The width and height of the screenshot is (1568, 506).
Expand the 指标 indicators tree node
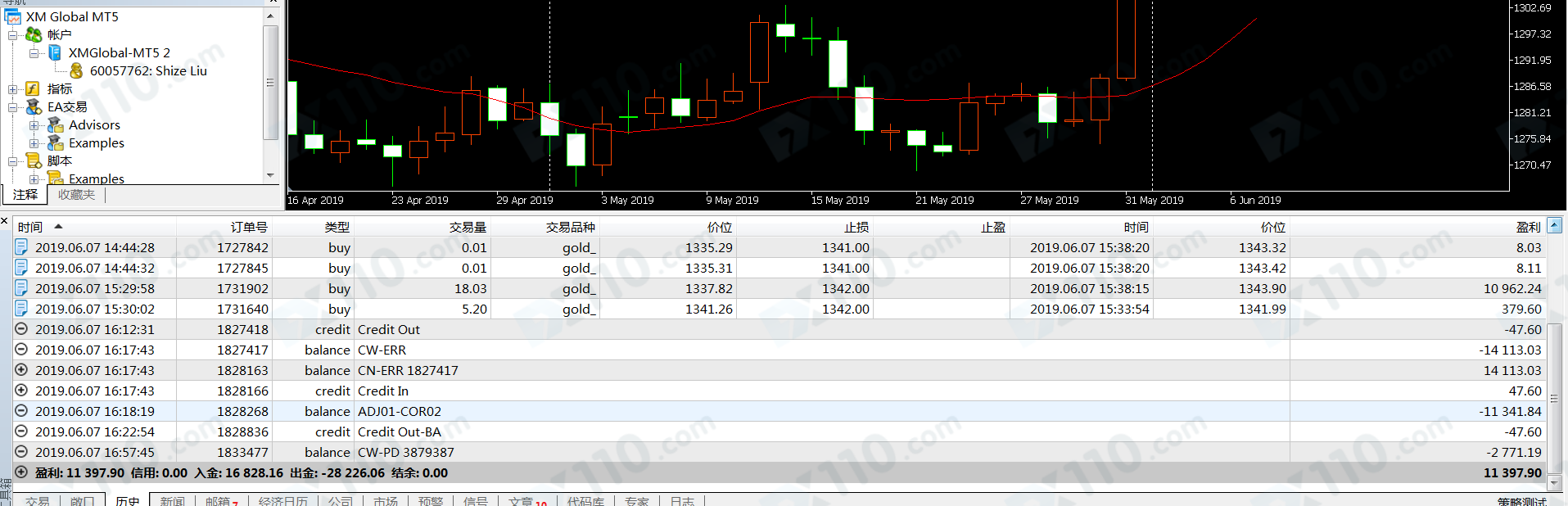(12, 89)
